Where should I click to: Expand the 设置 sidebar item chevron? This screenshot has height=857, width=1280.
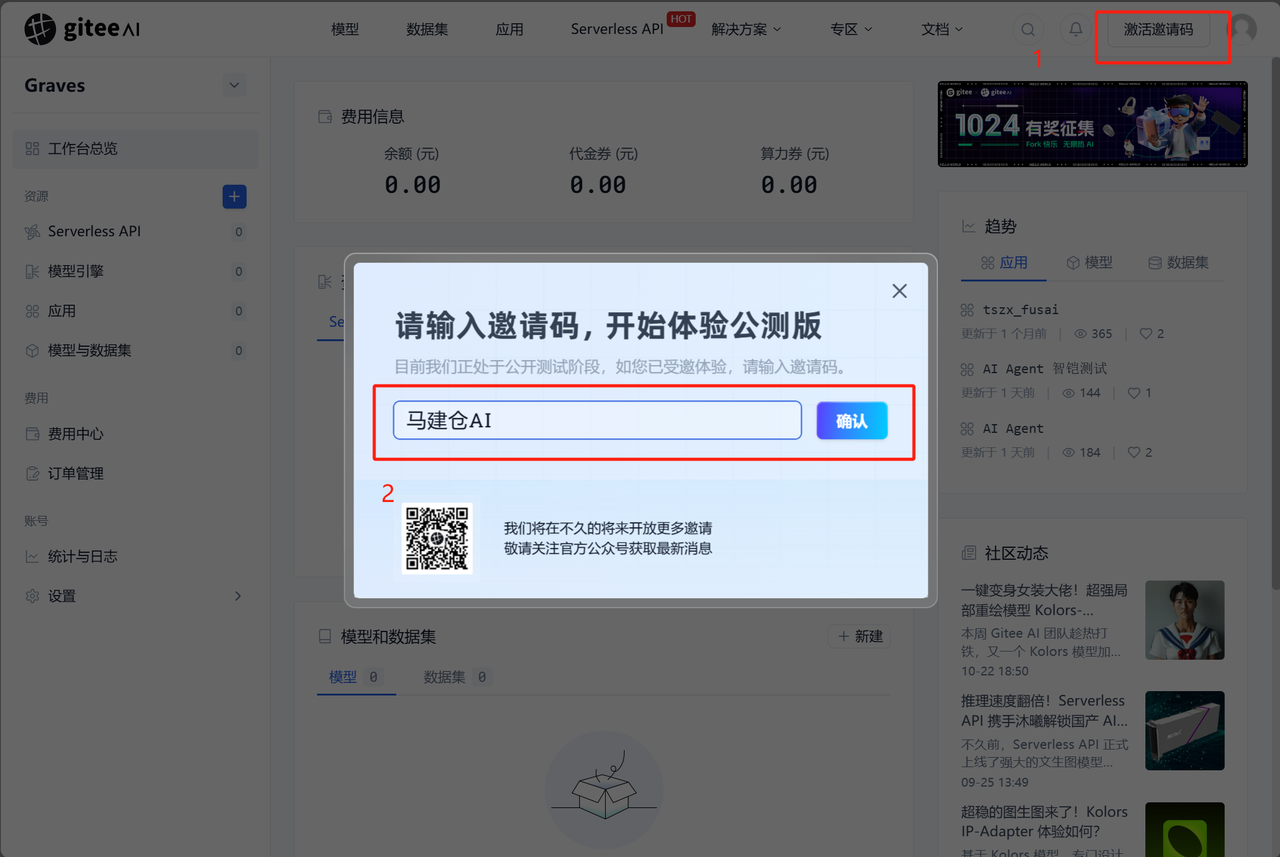(238, 596)
